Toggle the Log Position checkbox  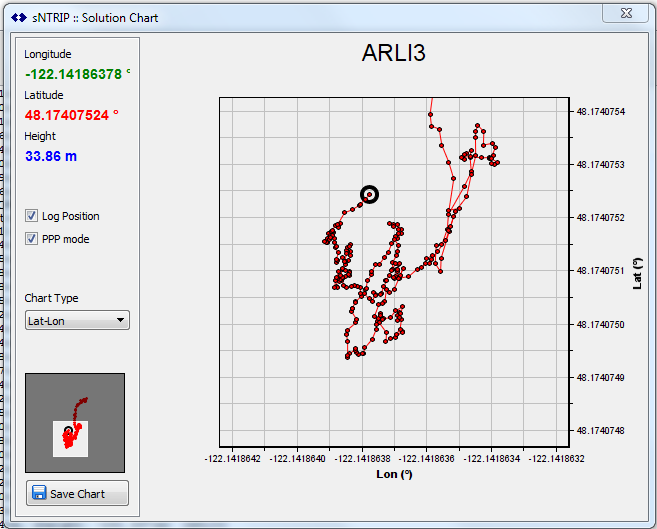click(x=32, y=216)
